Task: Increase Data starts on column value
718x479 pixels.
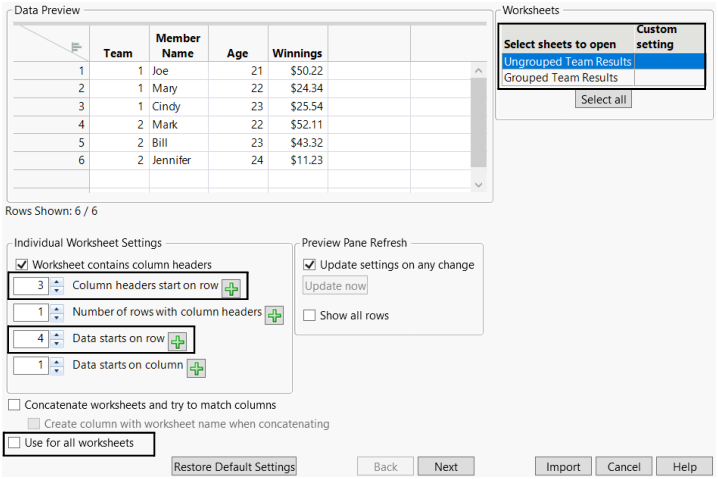Action: click(x=57, y=362)
